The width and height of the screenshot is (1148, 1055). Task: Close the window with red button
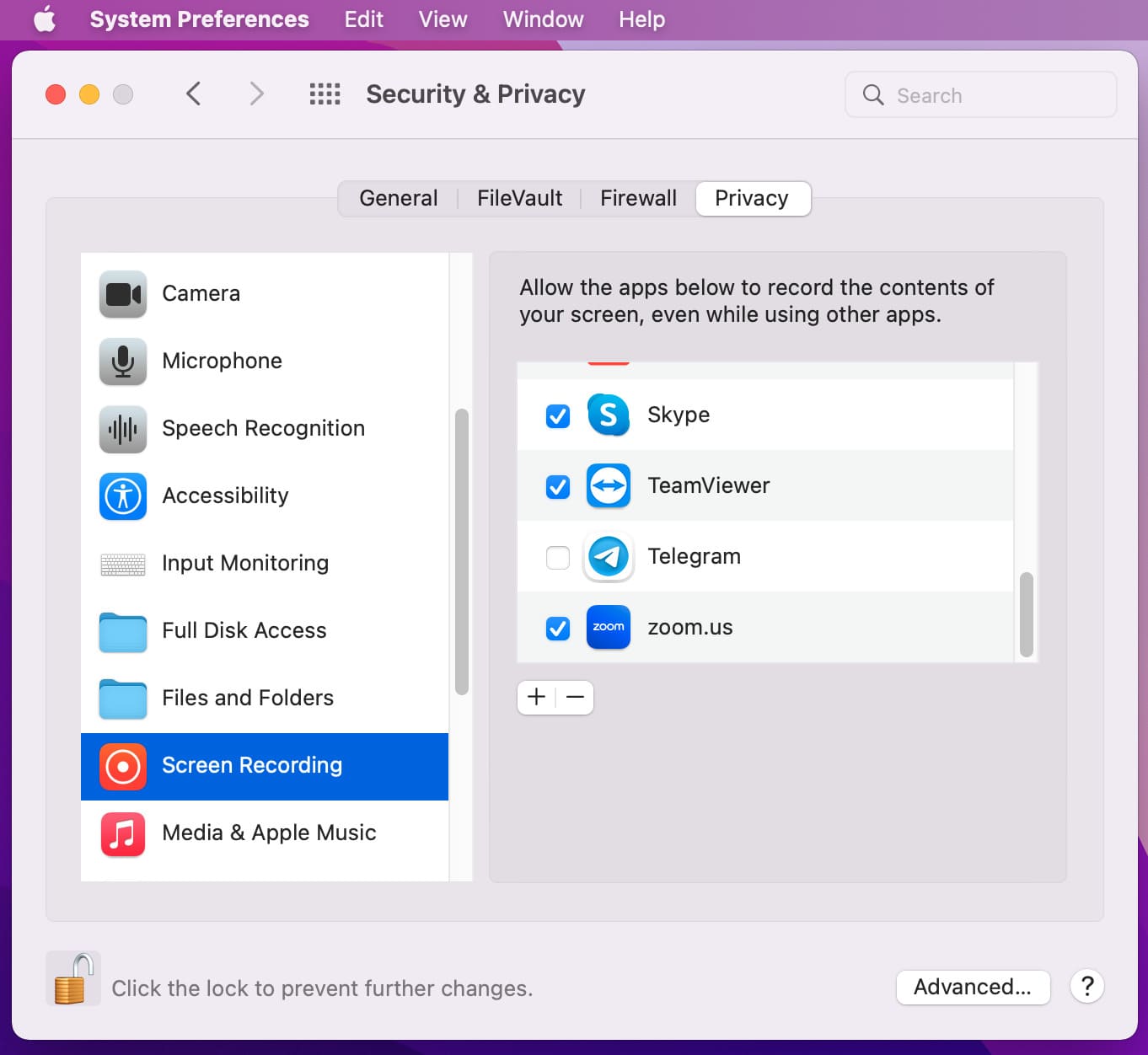[56, 94]
